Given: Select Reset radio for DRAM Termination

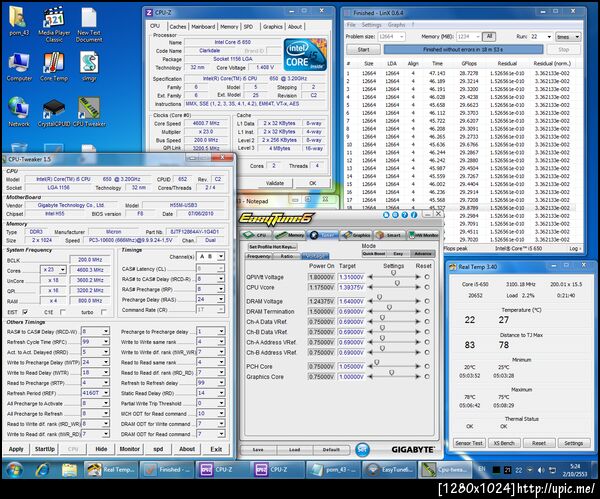Looking at the screenshot, I should pos(427,311).
